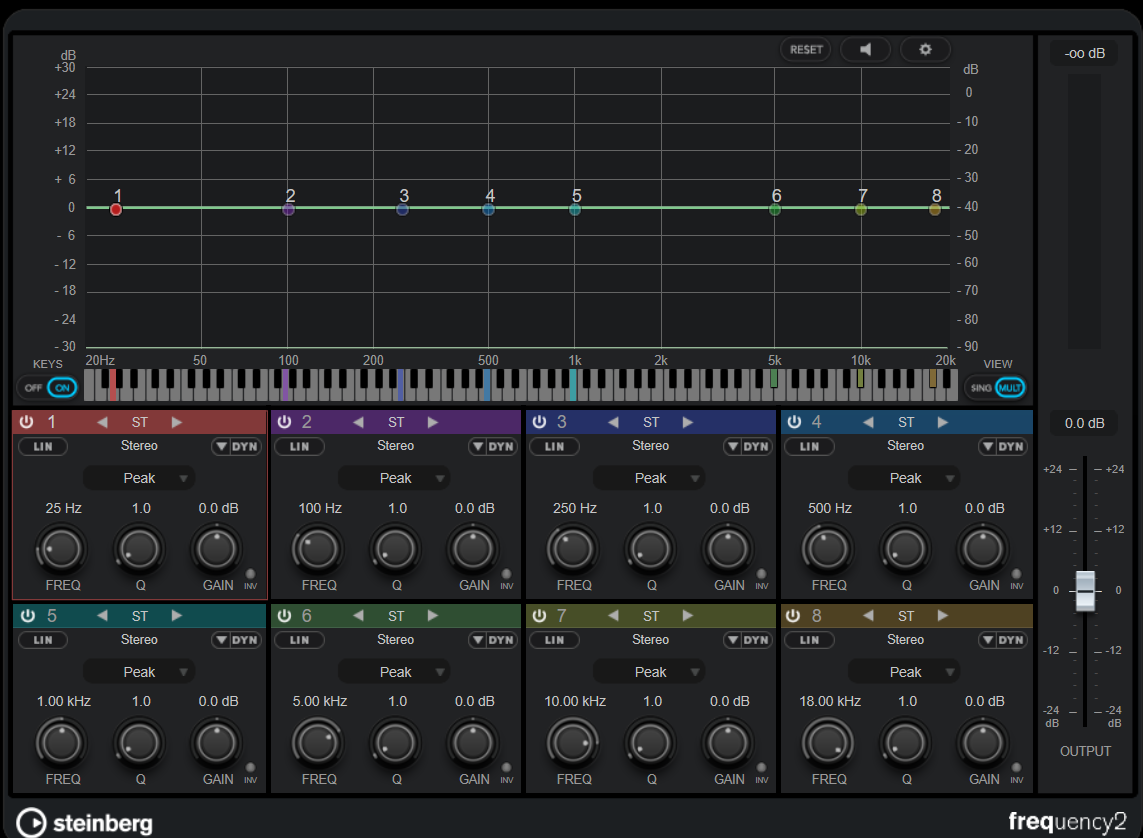Image resolution: width=1143 pixels, height=838 pixels.
Task: Open the gear settings icon
Action: click(925, 50)
